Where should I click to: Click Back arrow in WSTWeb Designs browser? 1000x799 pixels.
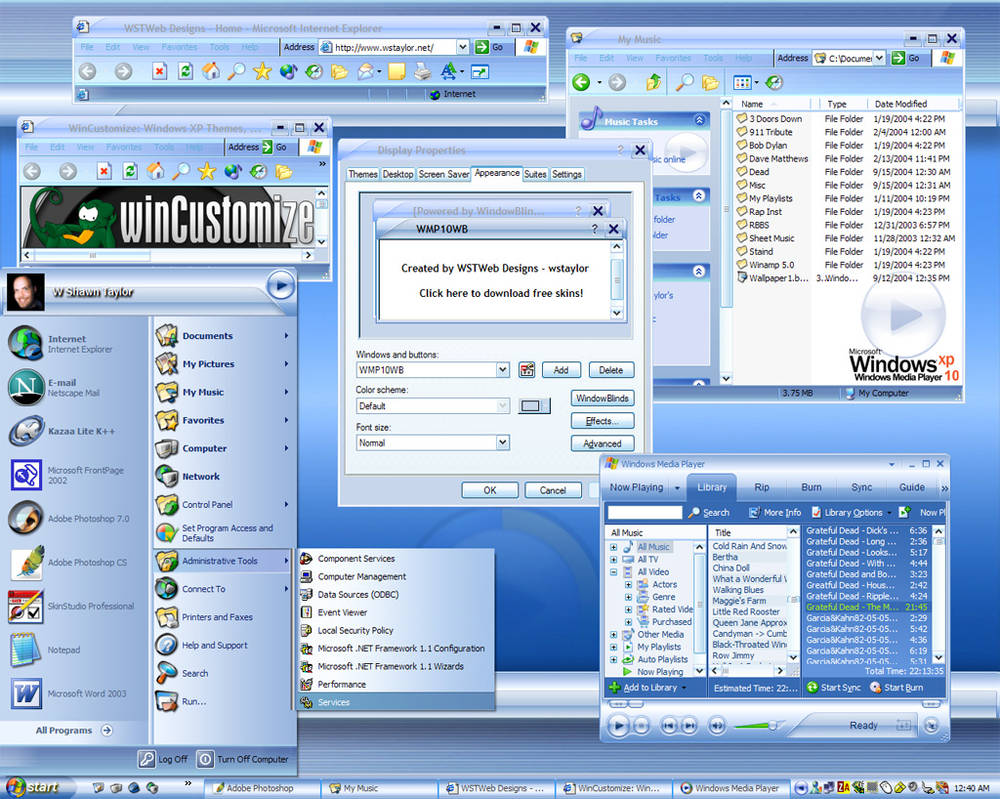click(x=88, y=71)
